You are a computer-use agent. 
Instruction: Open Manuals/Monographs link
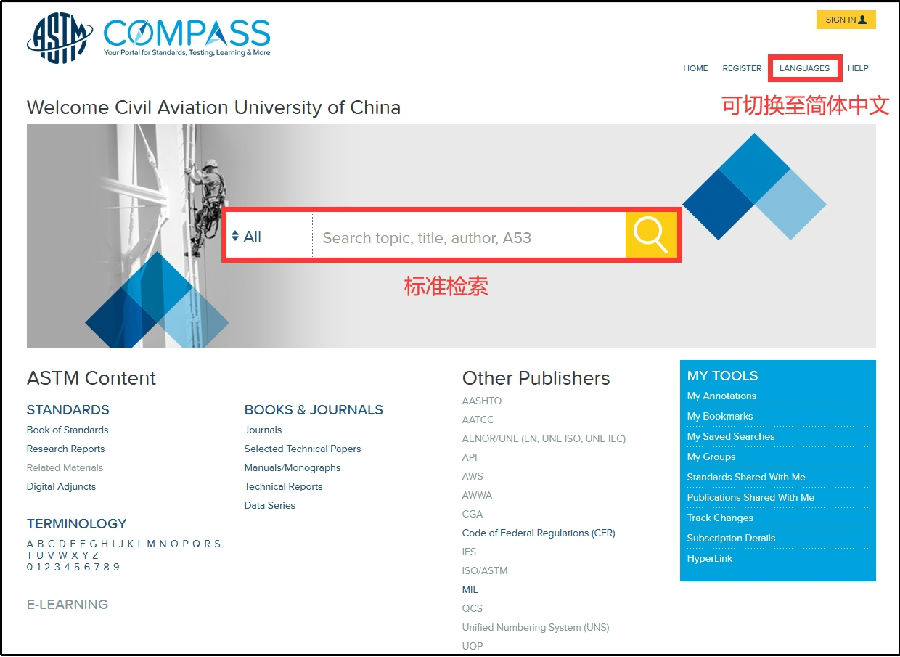292,468
